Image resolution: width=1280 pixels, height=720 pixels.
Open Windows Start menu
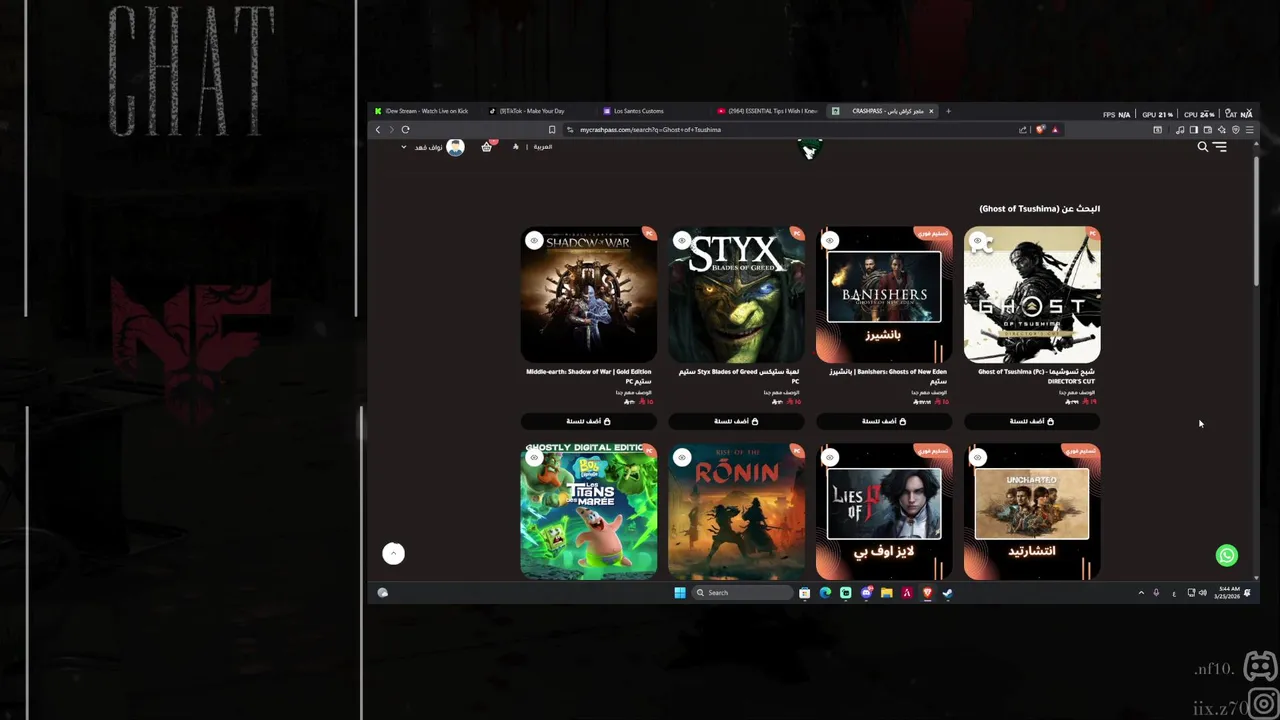(680, 593)
